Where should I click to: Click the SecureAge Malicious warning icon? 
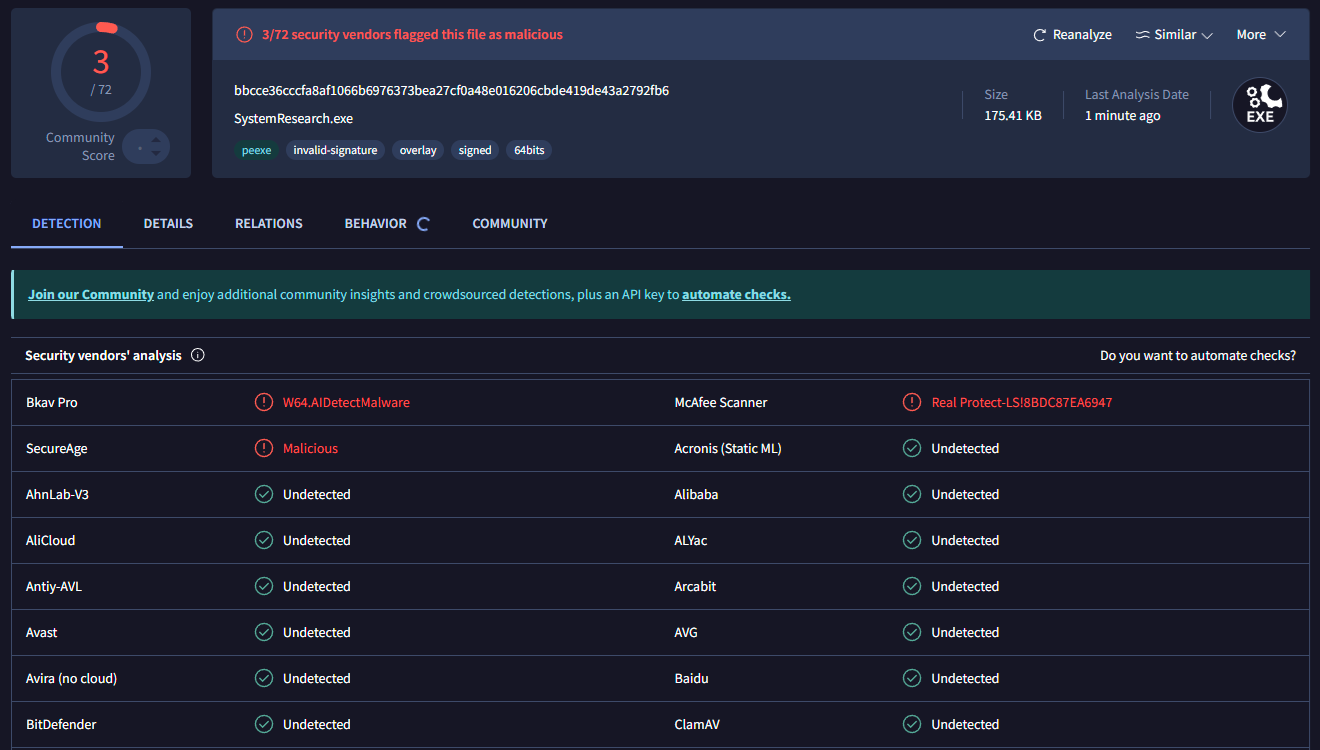point(264,448)
